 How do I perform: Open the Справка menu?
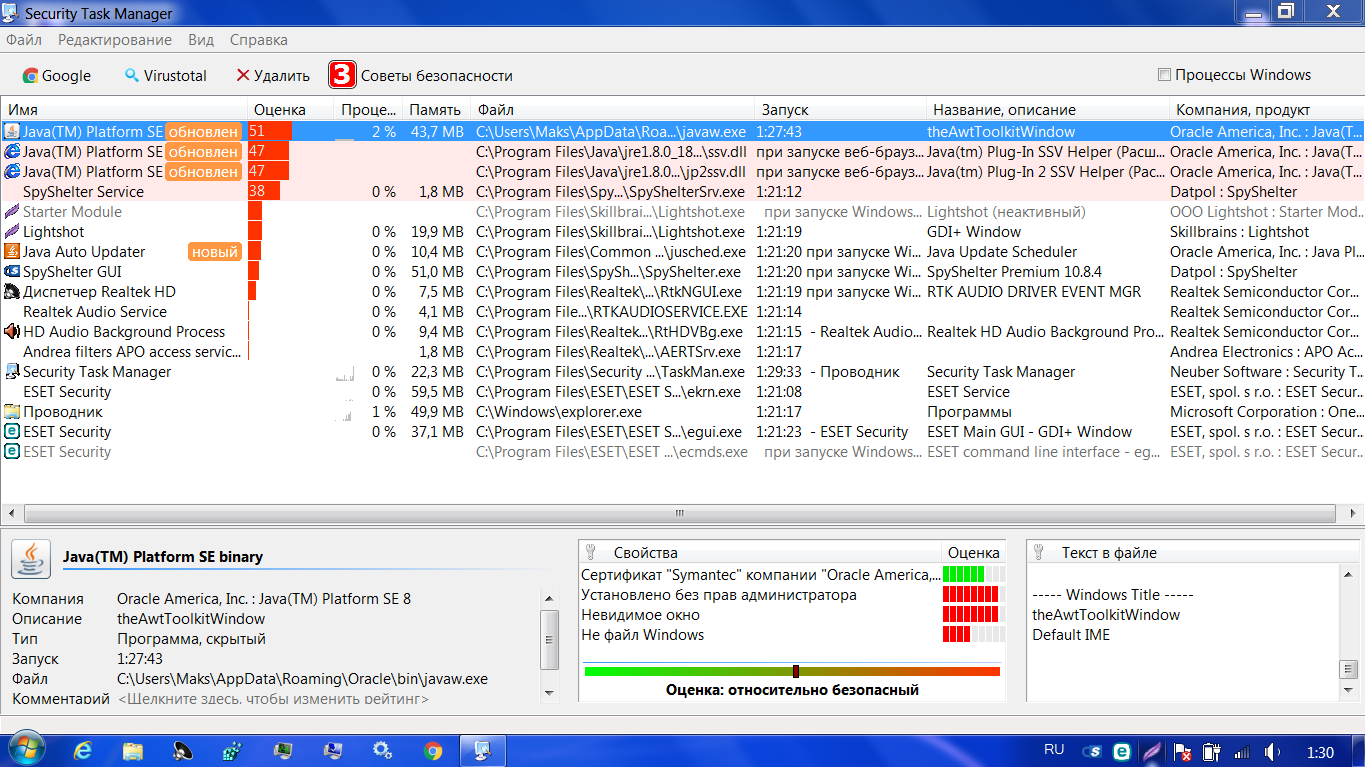click(259, 40)
